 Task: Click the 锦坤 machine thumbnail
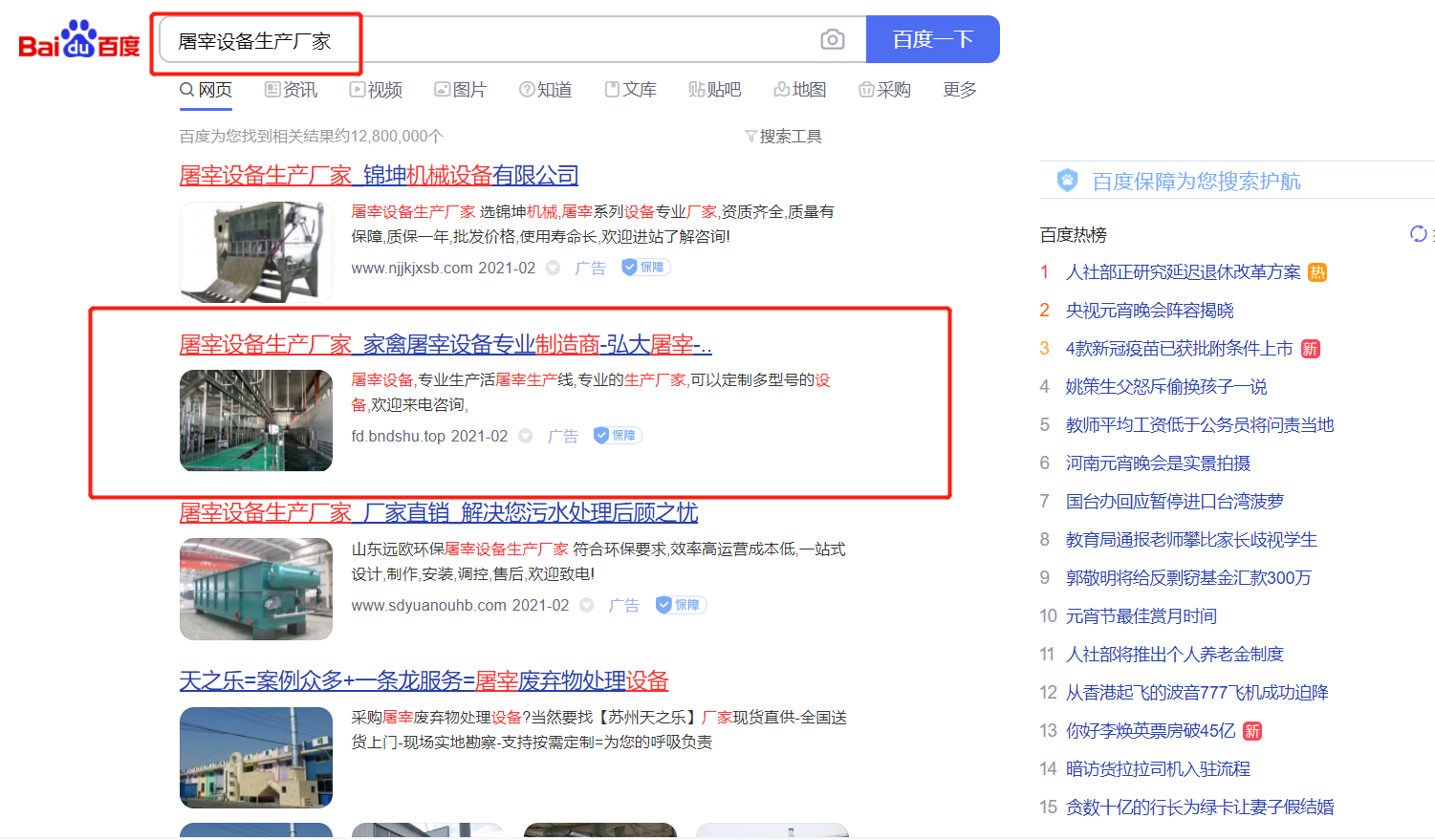[x=256, y=251]
